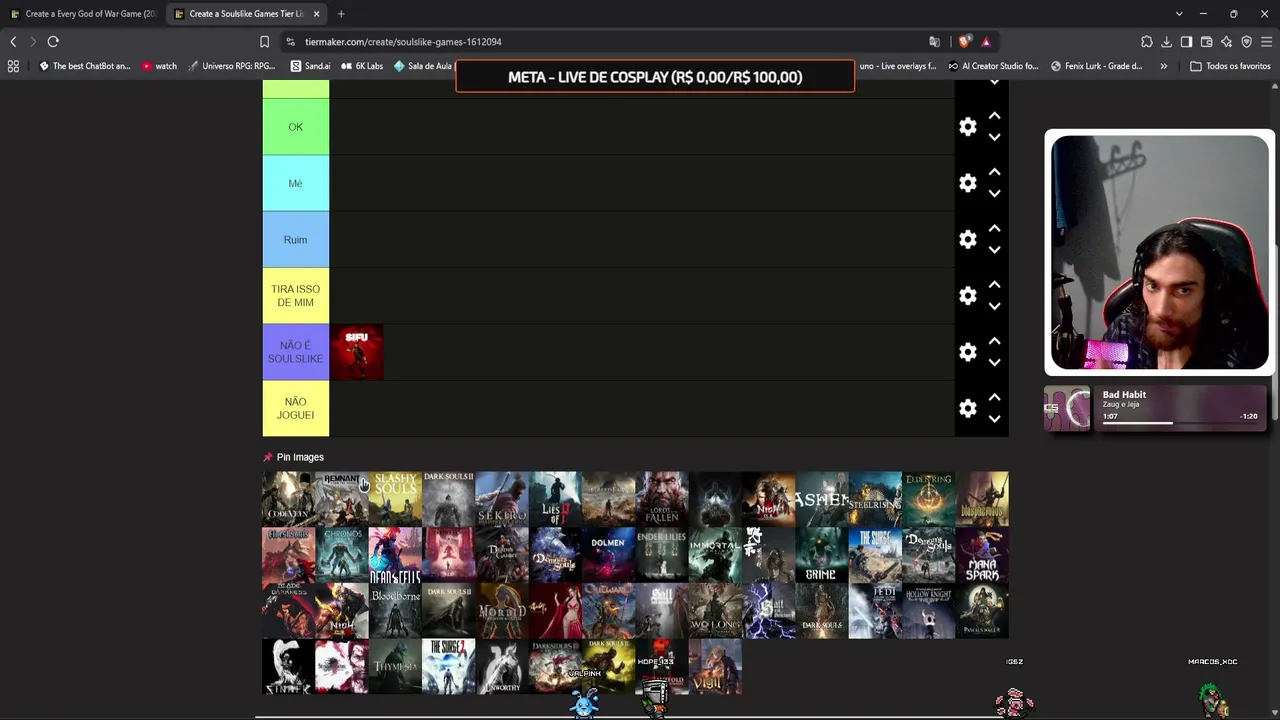
Task: Move the OK tier row up
Action: coord(994,116)
